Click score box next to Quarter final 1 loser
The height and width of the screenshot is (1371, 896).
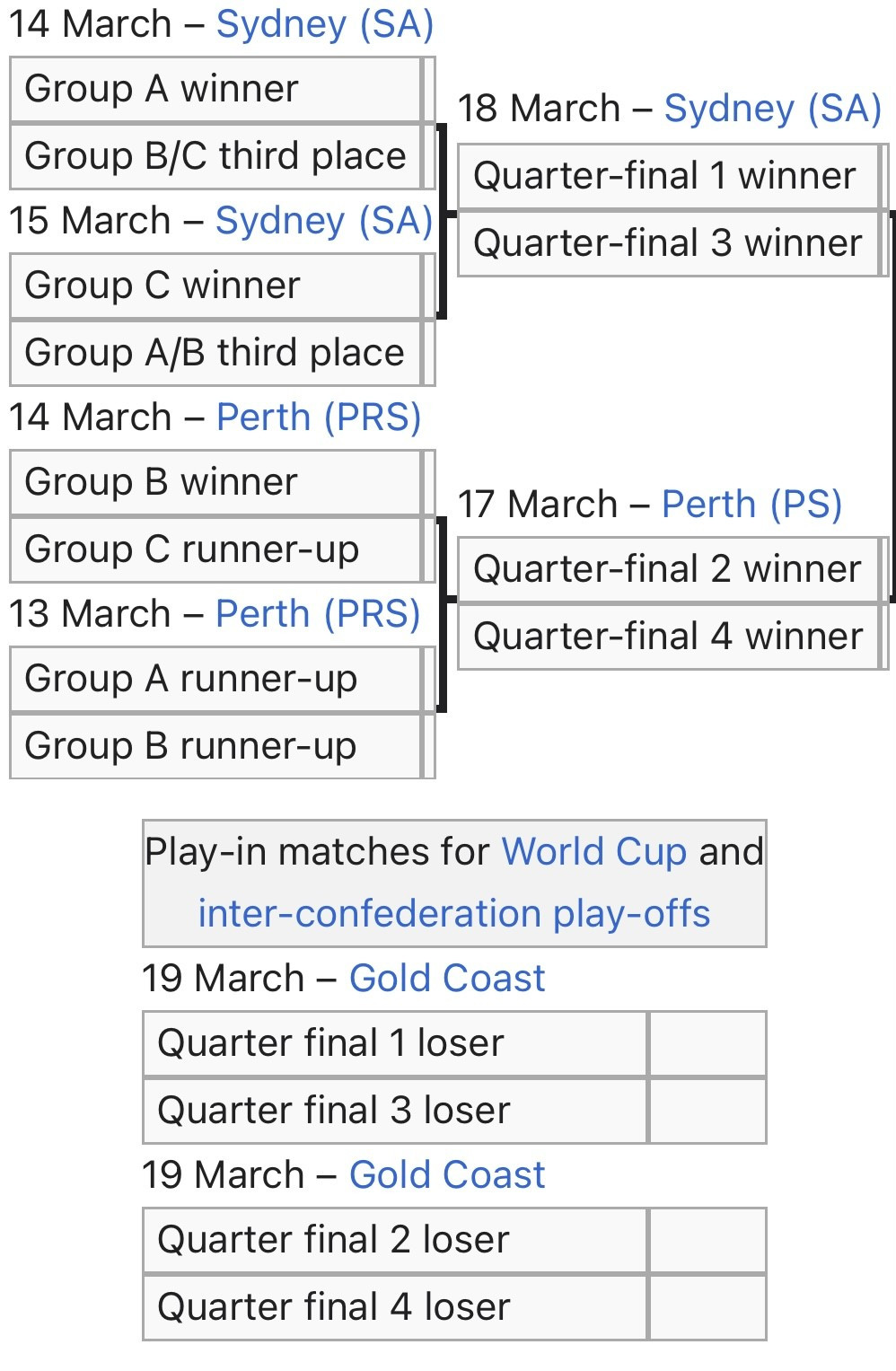click(707, 1043)
